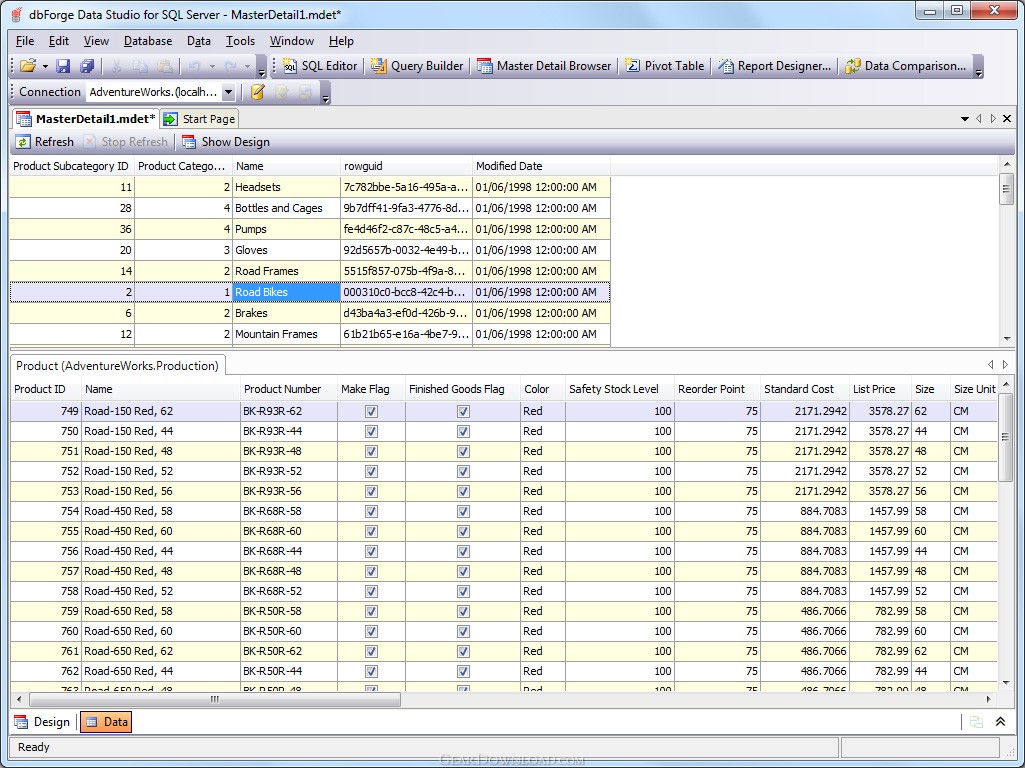The height and width of the screenshot is (768, 1025).
Task: Click Show Design icon
Action: tap(189, 142)
